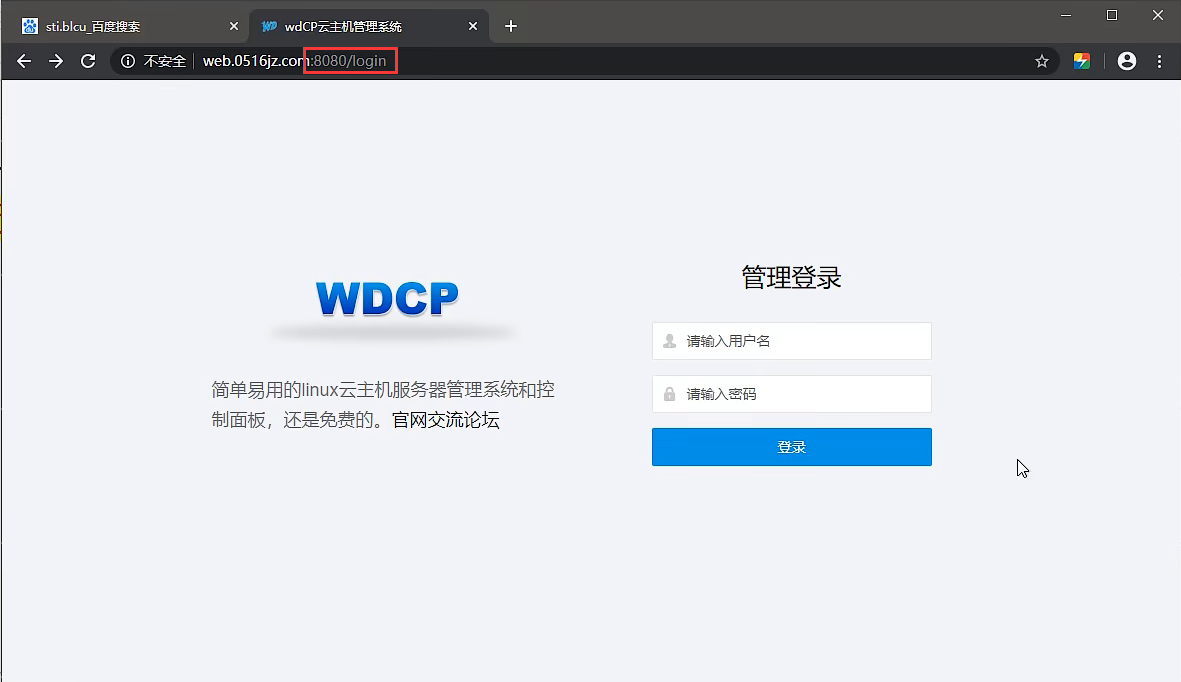Click the WDCP logo
This screenshot has height=682, width=1181.
coord(387,298)
